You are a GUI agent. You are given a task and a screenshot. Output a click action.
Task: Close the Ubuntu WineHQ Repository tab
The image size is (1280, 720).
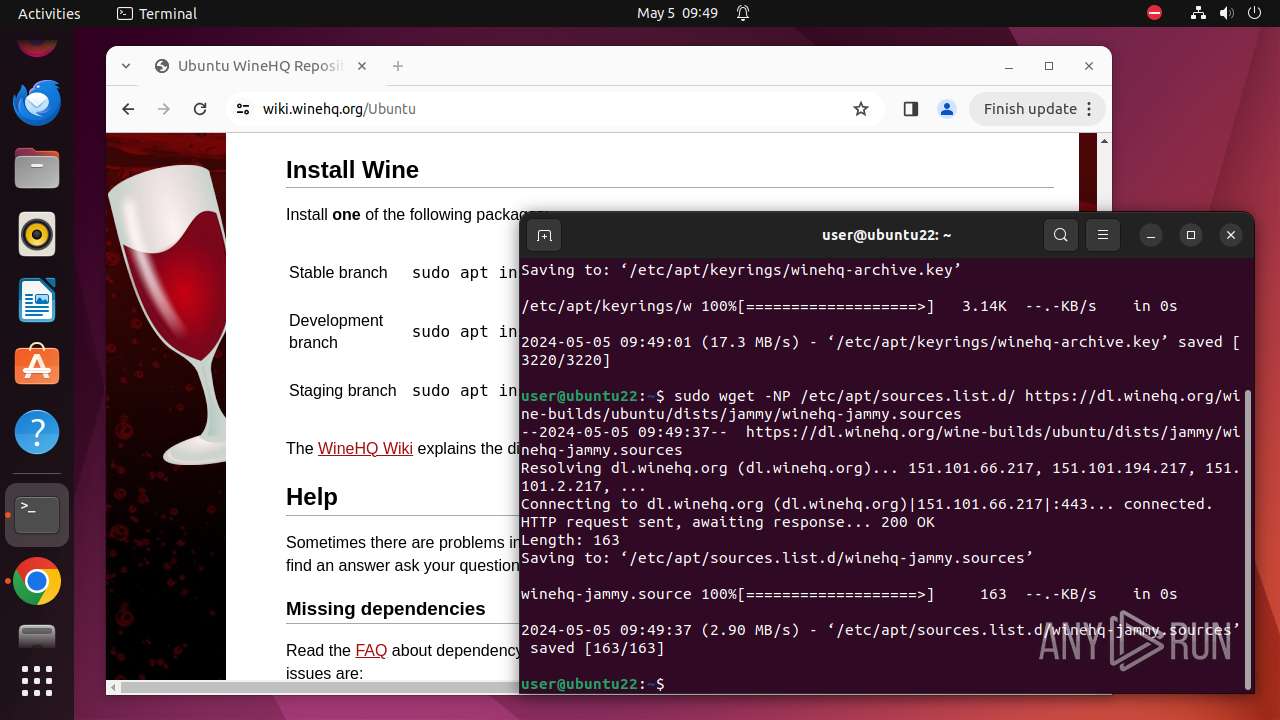click(362, 66)
